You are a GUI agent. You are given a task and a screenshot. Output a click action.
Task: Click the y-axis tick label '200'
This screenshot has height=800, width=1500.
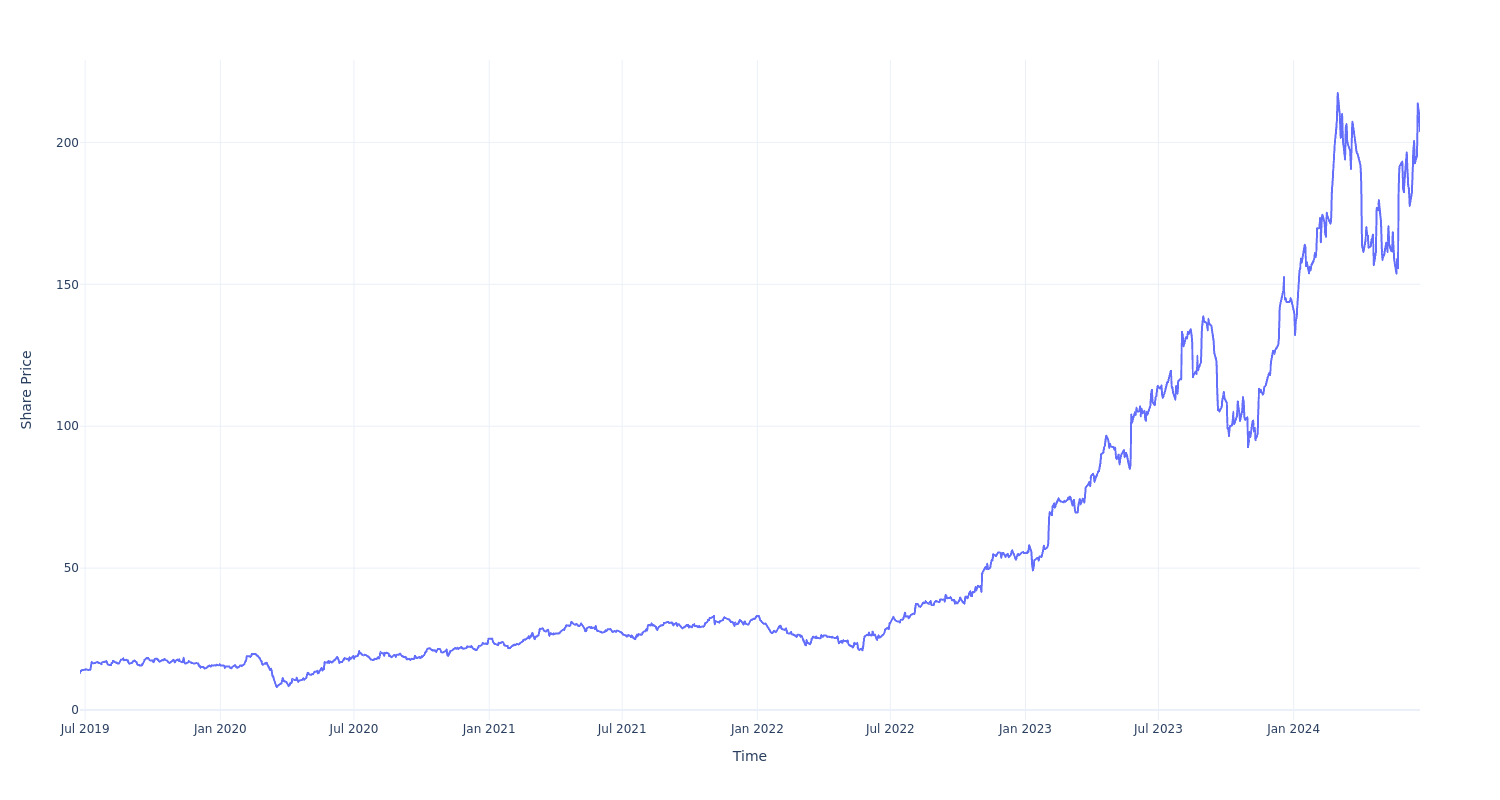click(67, 142)
